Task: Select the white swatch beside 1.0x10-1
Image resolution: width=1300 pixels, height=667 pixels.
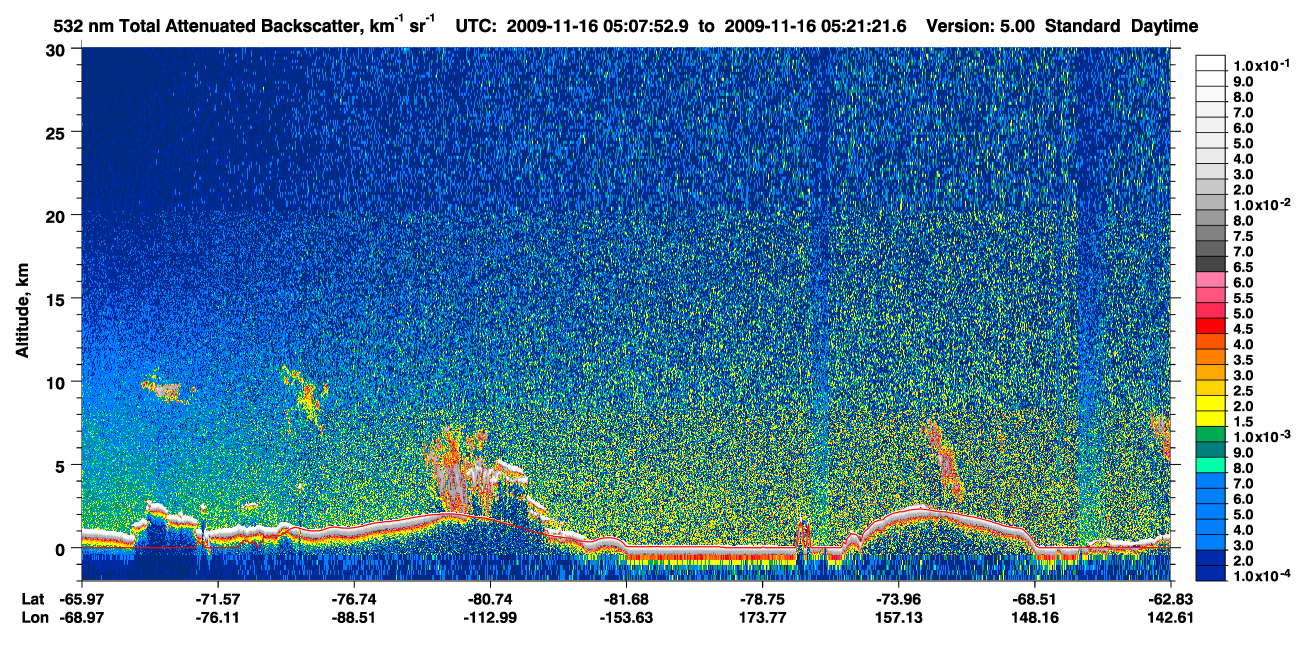Action: coord(1211,63)
